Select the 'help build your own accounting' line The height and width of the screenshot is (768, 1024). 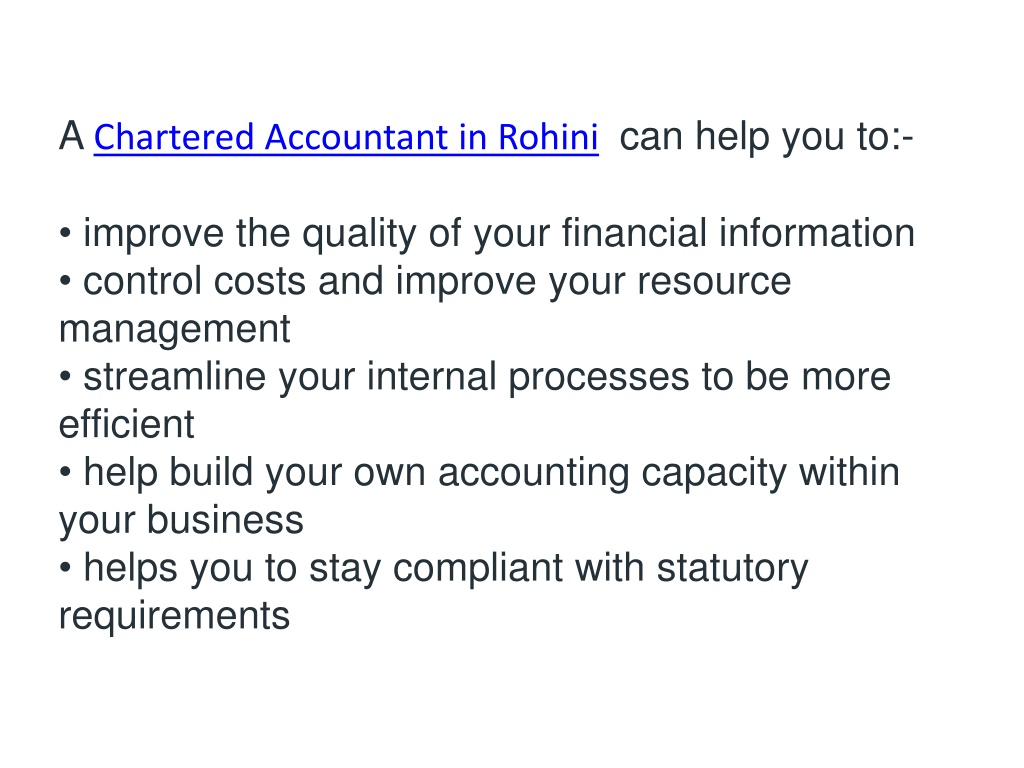(480, 473)
